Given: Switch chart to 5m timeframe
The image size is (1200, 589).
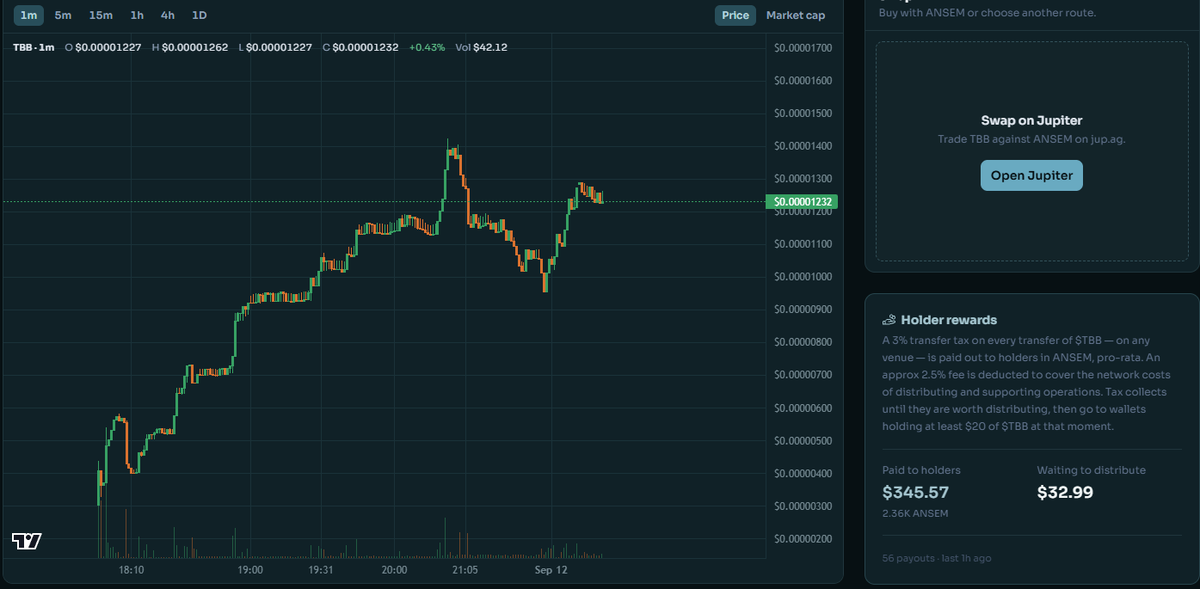Looking at the screenshot, I should 63,15.
